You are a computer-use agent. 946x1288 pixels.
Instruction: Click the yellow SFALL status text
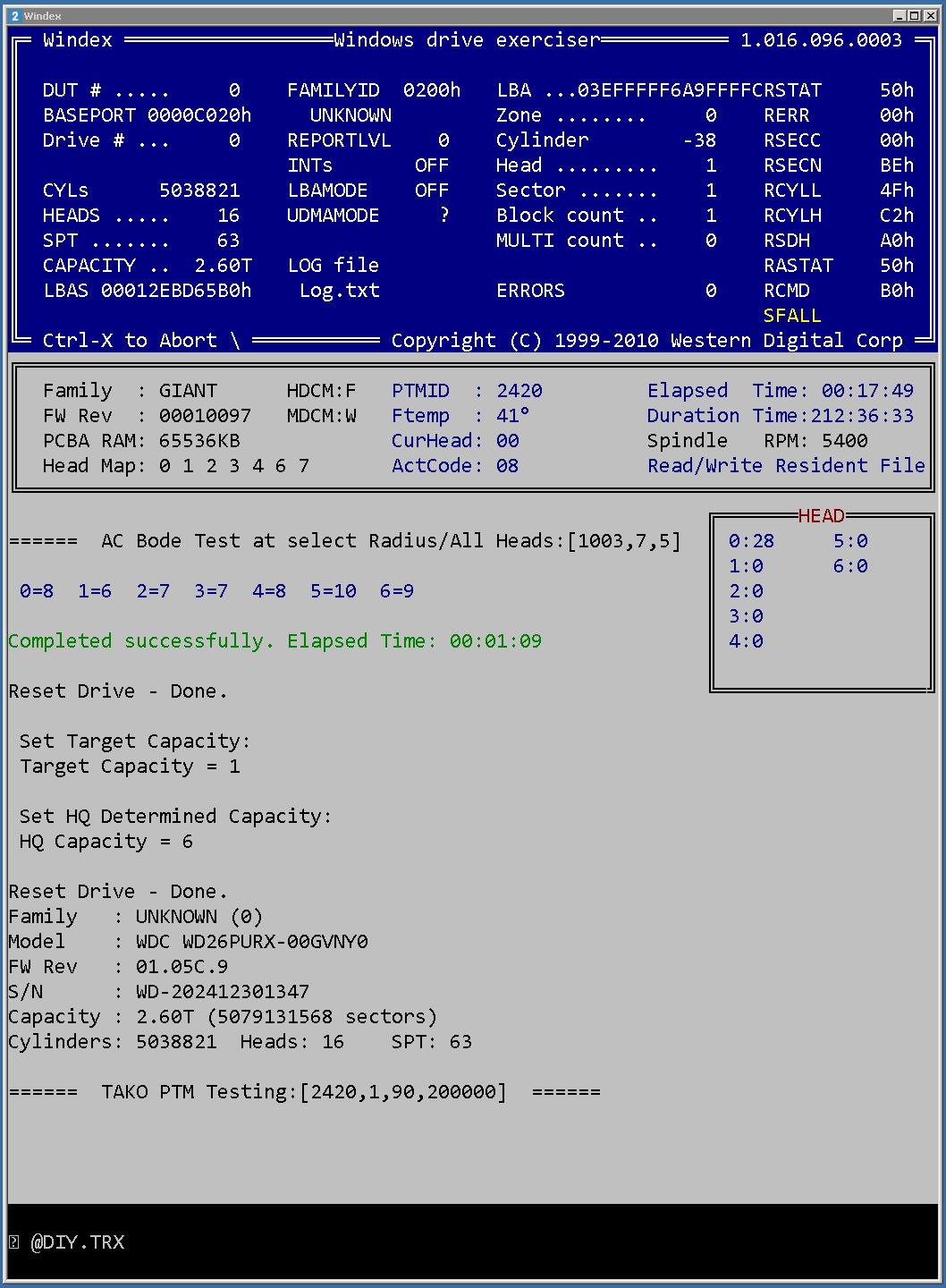tap(792, 316)
